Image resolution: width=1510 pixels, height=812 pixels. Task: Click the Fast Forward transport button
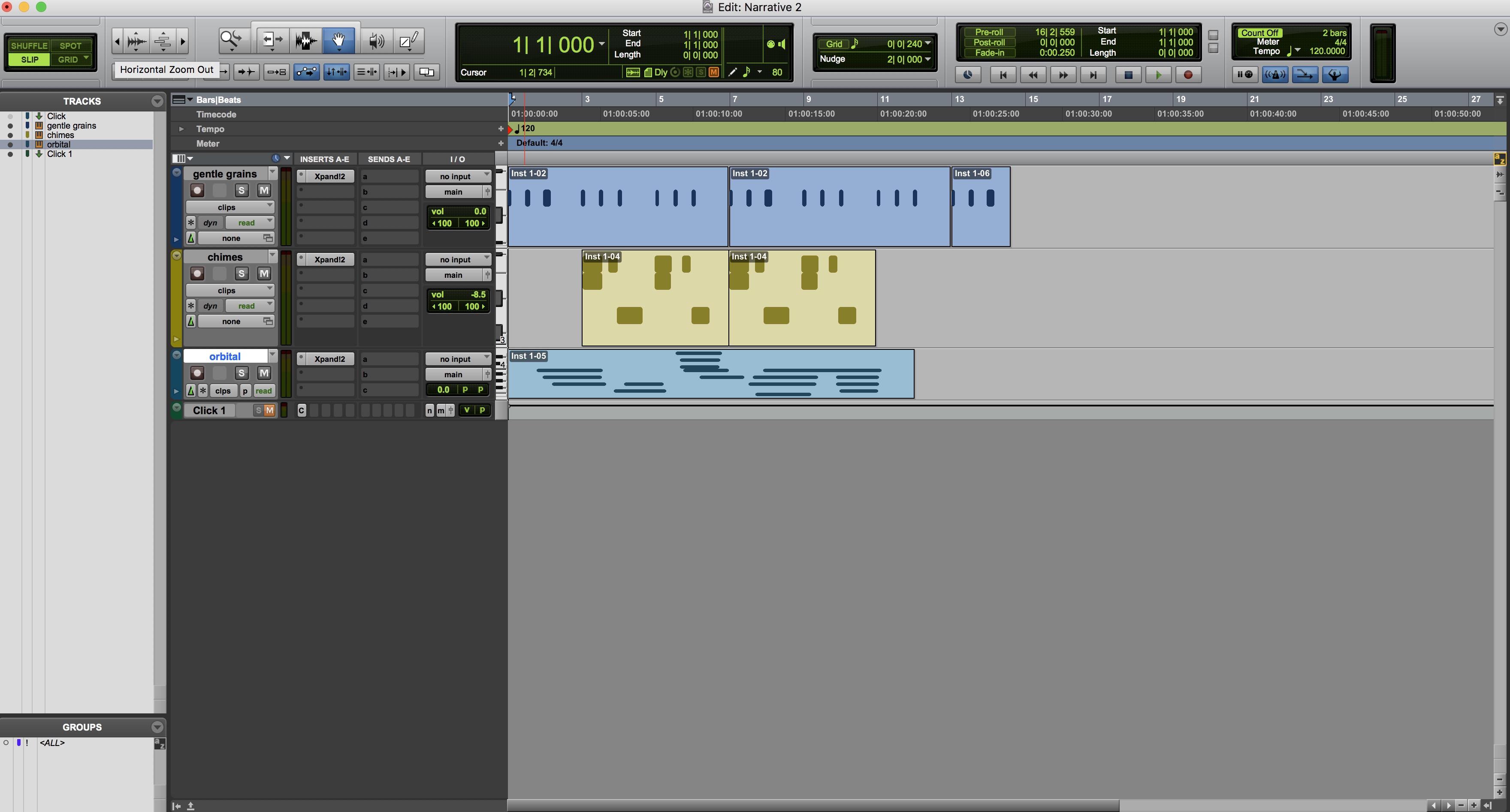[1063, 75]
